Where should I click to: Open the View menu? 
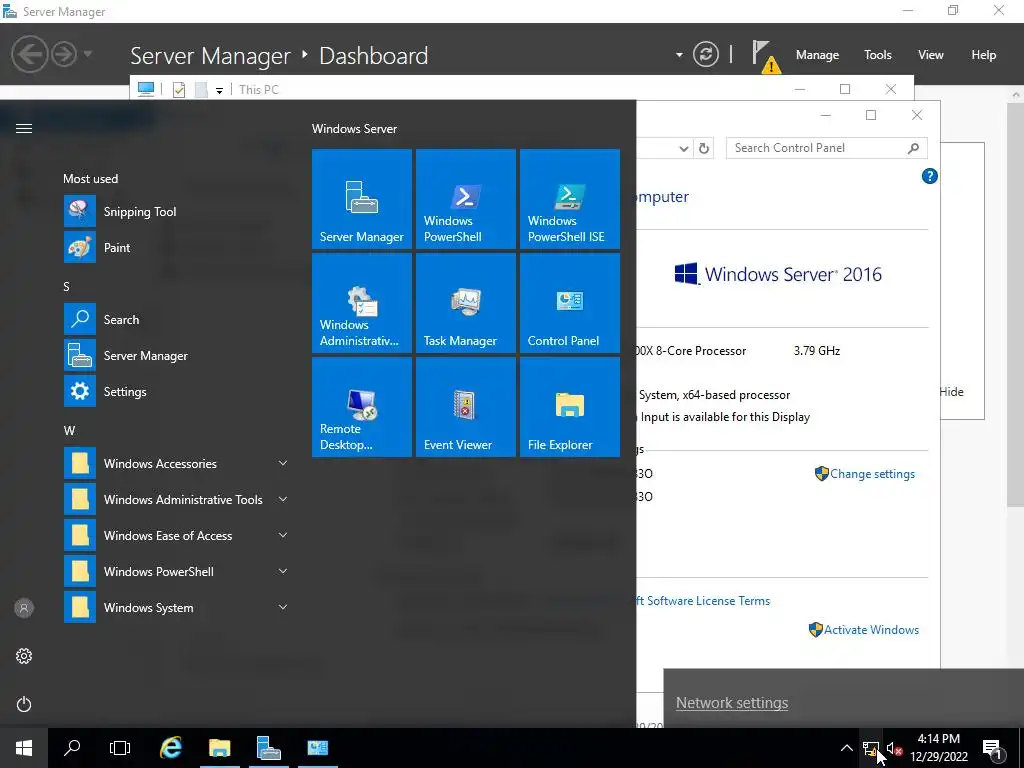point(930,55)
